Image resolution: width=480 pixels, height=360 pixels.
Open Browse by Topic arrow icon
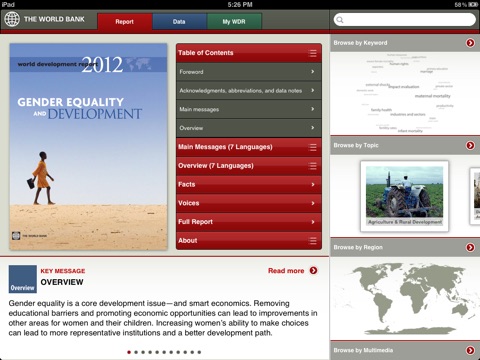(x=470, y=145)
